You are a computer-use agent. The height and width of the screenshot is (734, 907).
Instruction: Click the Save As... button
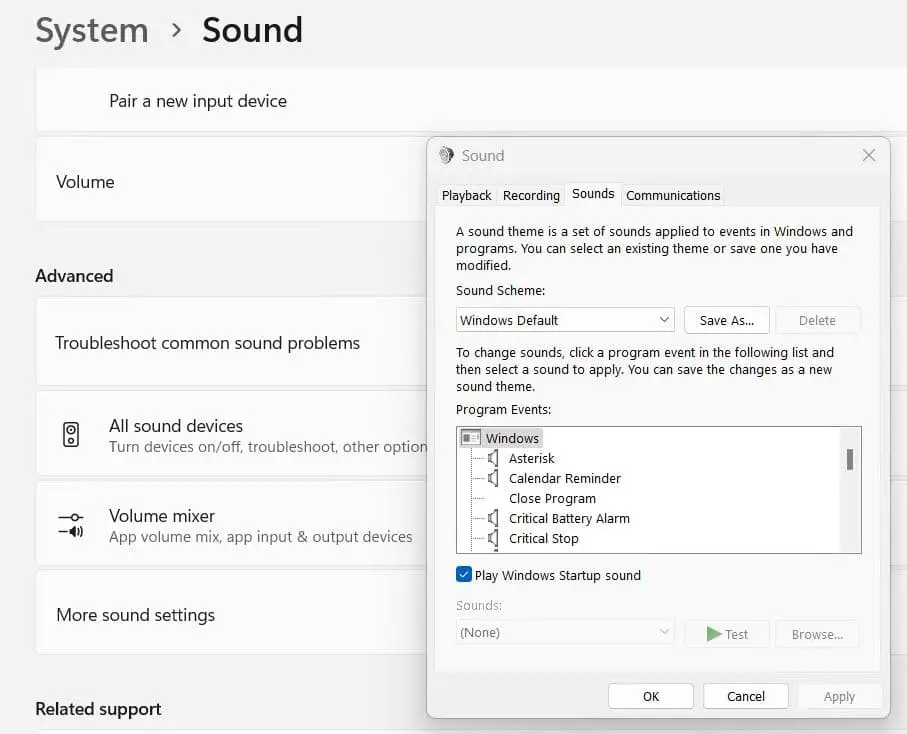click(727, 320)
